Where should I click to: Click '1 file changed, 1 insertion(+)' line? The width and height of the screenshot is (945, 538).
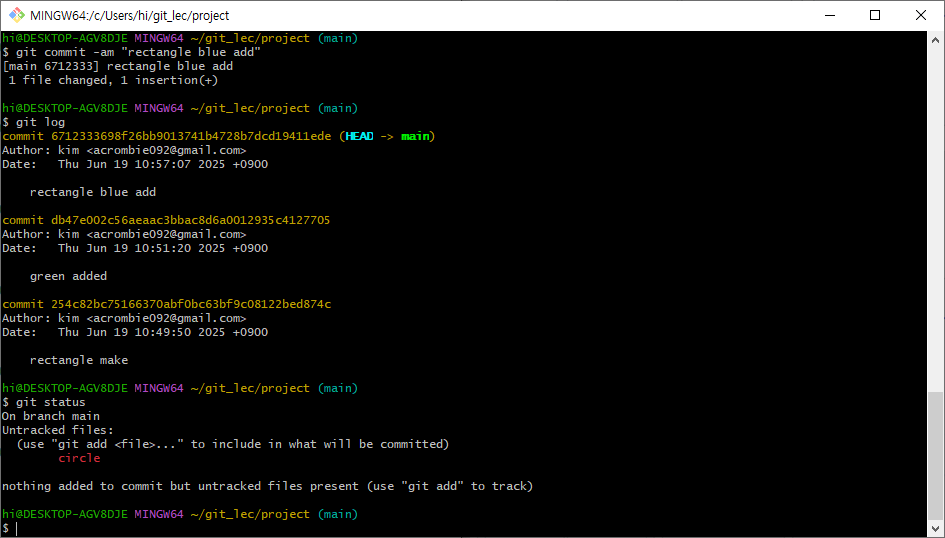pyautogui.click(x=113, y=80)
